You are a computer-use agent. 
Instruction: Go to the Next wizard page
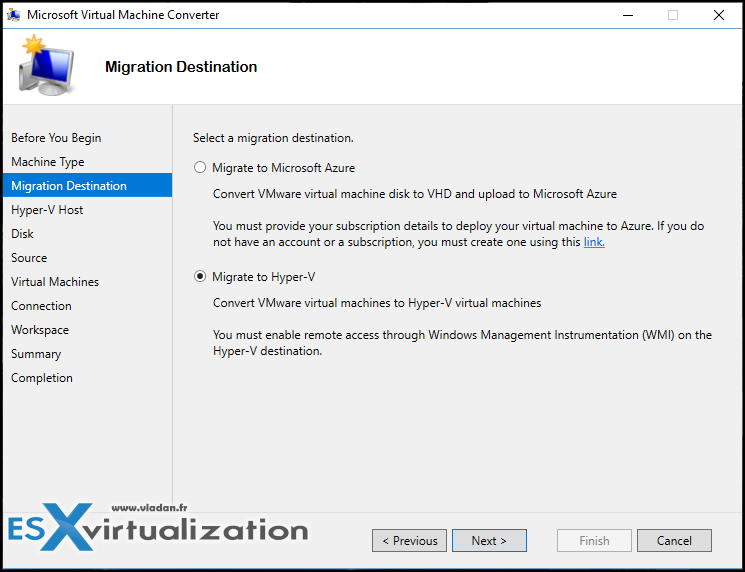(489, 541)
